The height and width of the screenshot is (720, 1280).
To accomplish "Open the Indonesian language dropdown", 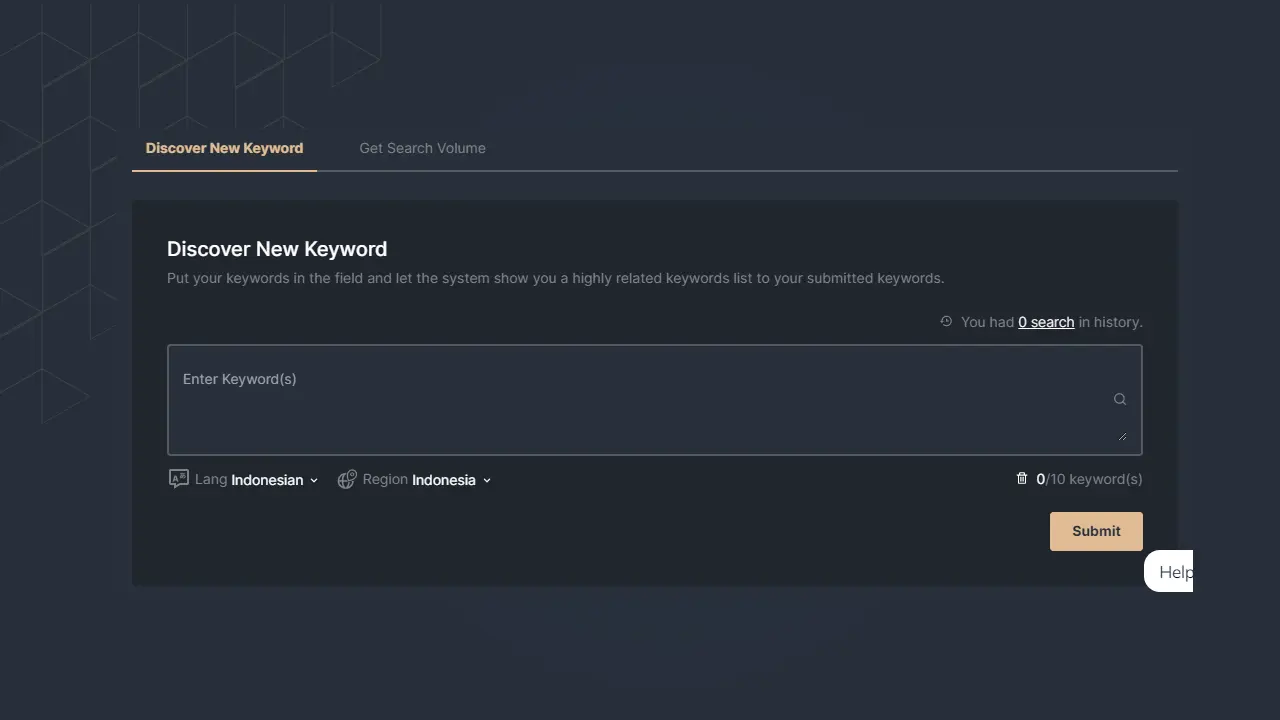I will [267, 480].
